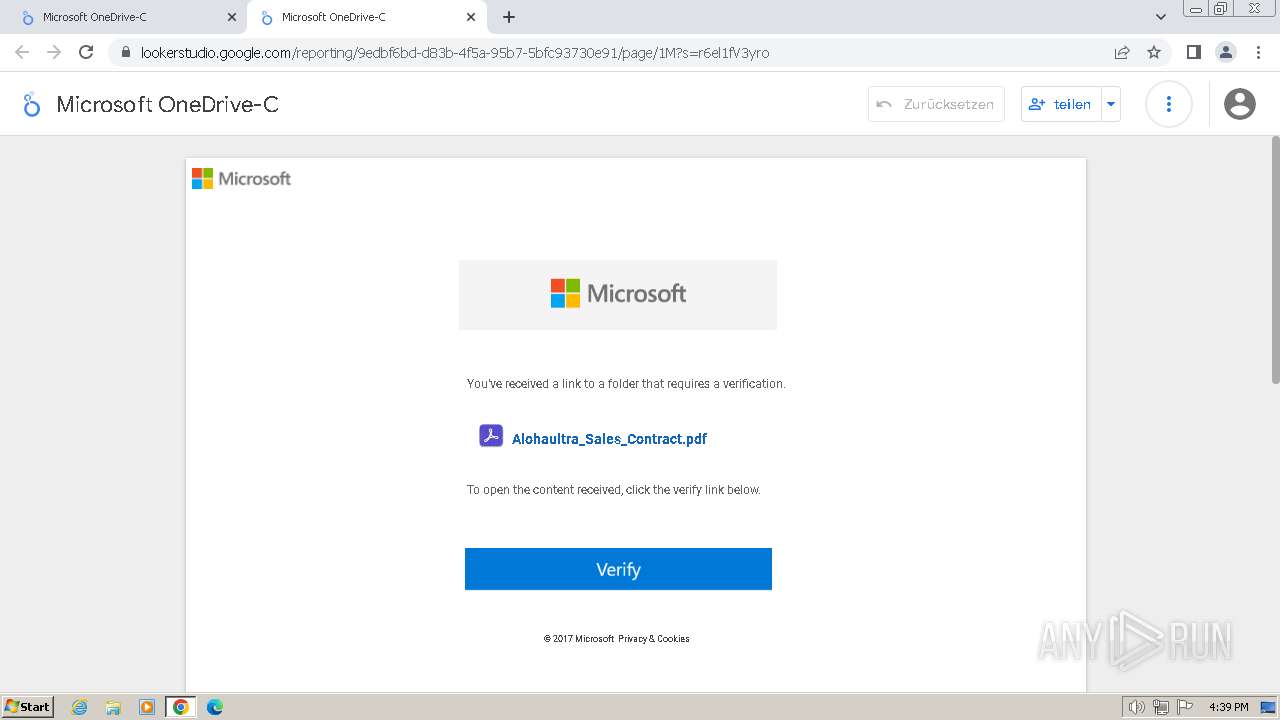Toggle the browser side panel
Viewport: 1280px width, 720px height.
(1193, 52)
